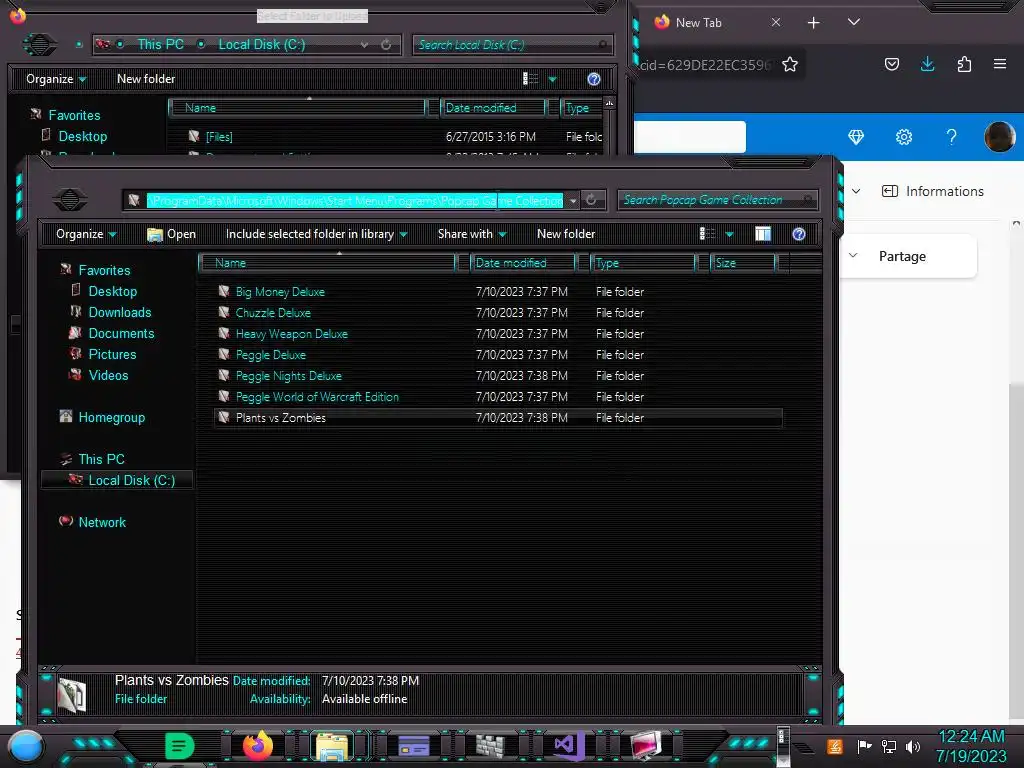Click New folder in the back upload dialog
Screen dimensions: 1024x768
(x=146, y=79)
